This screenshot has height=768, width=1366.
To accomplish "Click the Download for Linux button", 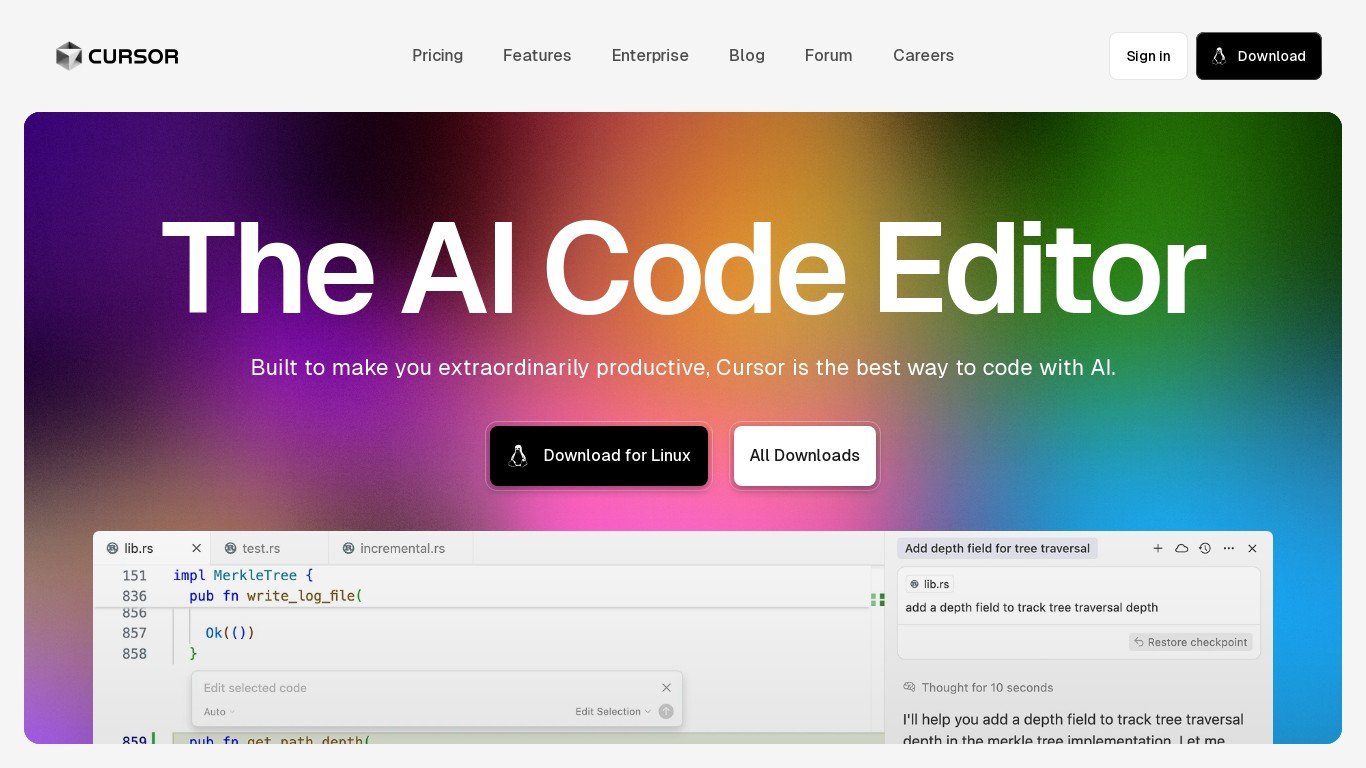I will pyautogui.click(x=599, y=456).
